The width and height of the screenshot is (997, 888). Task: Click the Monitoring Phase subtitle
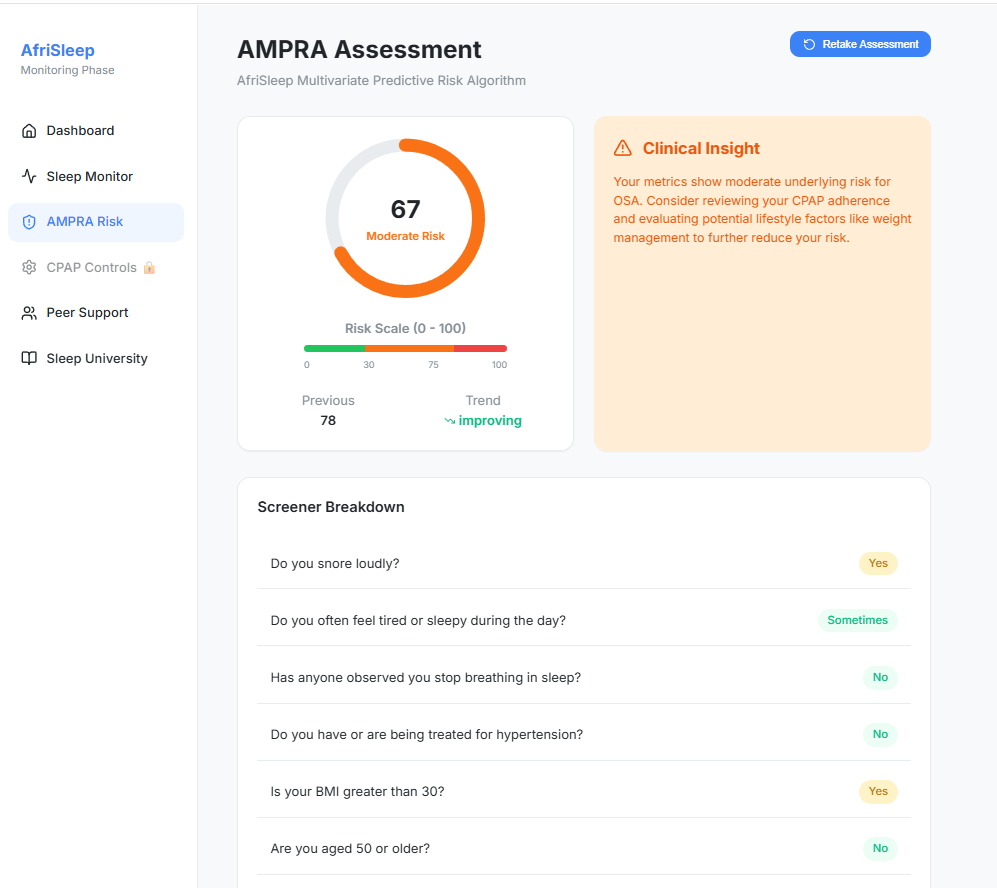67,71
